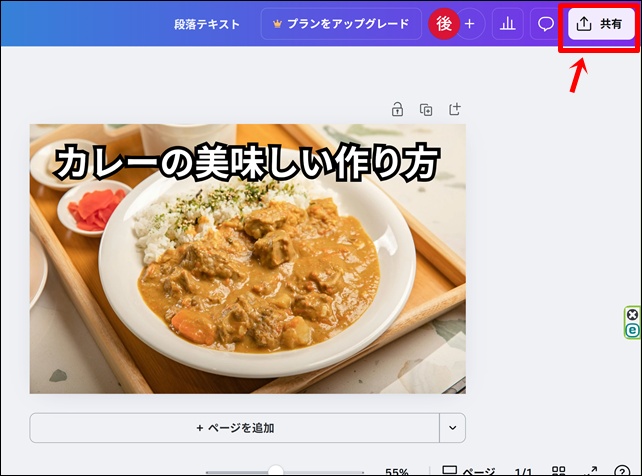Open the help question mark icon
Screen dimensions: 642x476
click(626, 471)
